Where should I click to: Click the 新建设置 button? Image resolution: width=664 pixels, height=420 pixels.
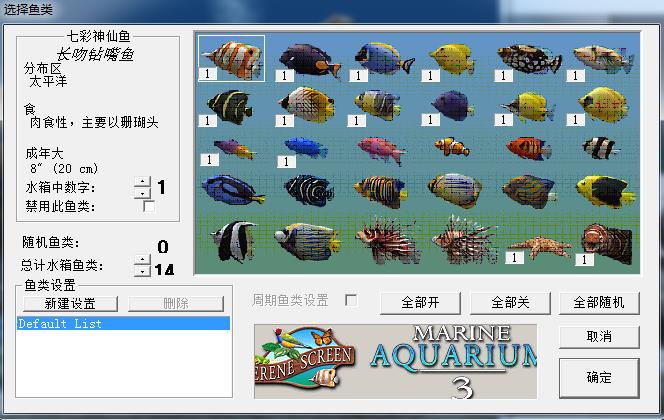[x=70, y=303]
